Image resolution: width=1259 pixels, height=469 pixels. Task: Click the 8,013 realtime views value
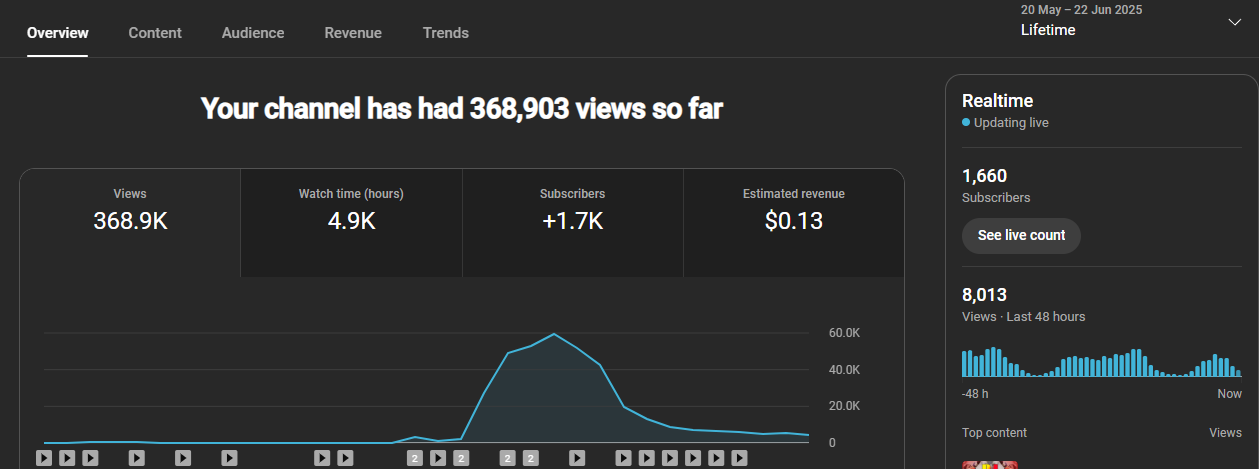pyautogui.click(x=984, y=295)
